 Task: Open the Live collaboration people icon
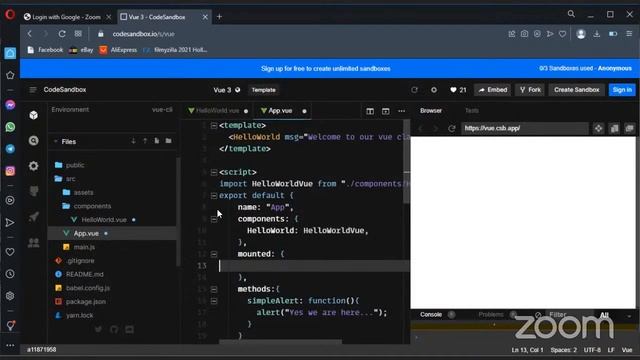pos(33,242)
